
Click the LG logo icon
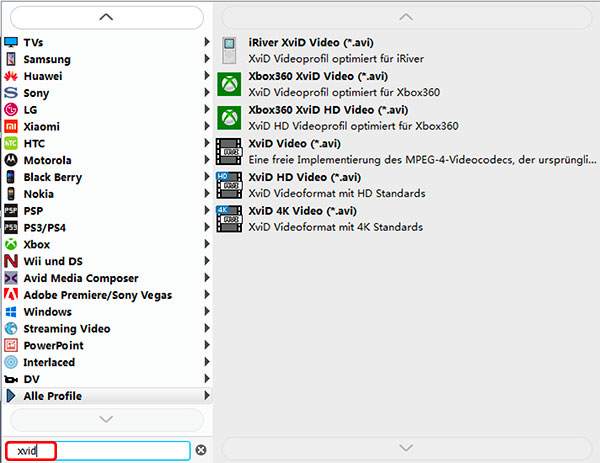tap(11, 109)
